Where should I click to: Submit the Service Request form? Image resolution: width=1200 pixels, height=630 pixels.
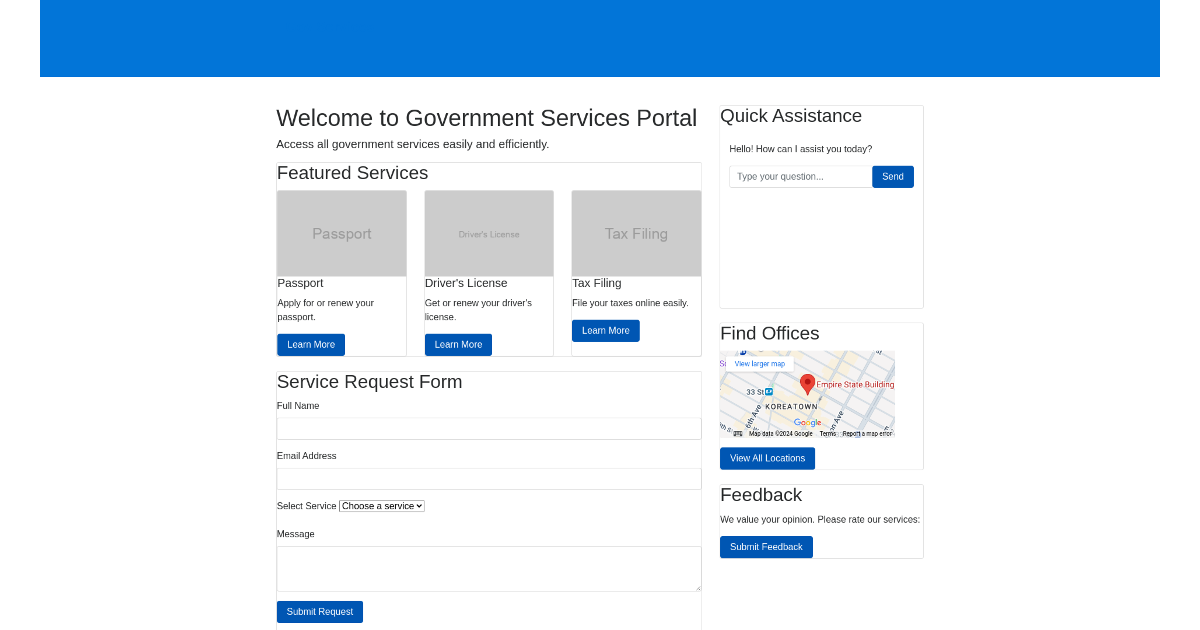319,611
